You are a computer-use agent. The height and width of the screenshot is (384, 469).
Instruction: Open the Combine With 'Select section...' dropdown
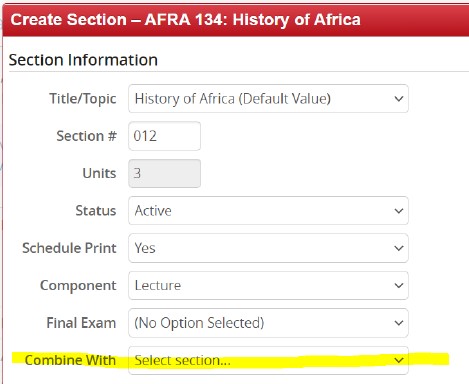pyautogui.click(x=268, y=360)
